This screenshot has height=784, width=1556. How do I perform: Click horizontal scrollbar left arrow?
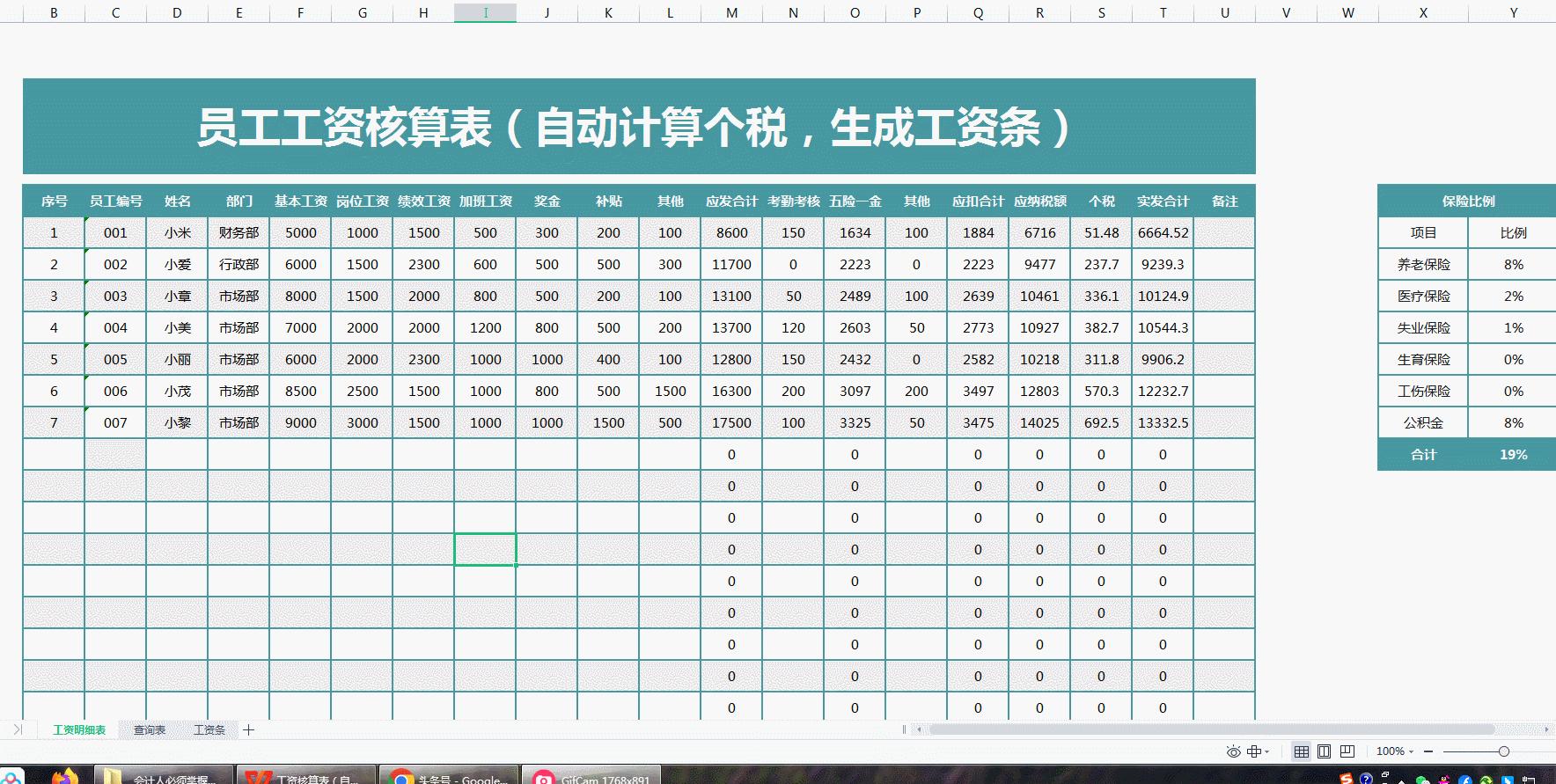920,729
